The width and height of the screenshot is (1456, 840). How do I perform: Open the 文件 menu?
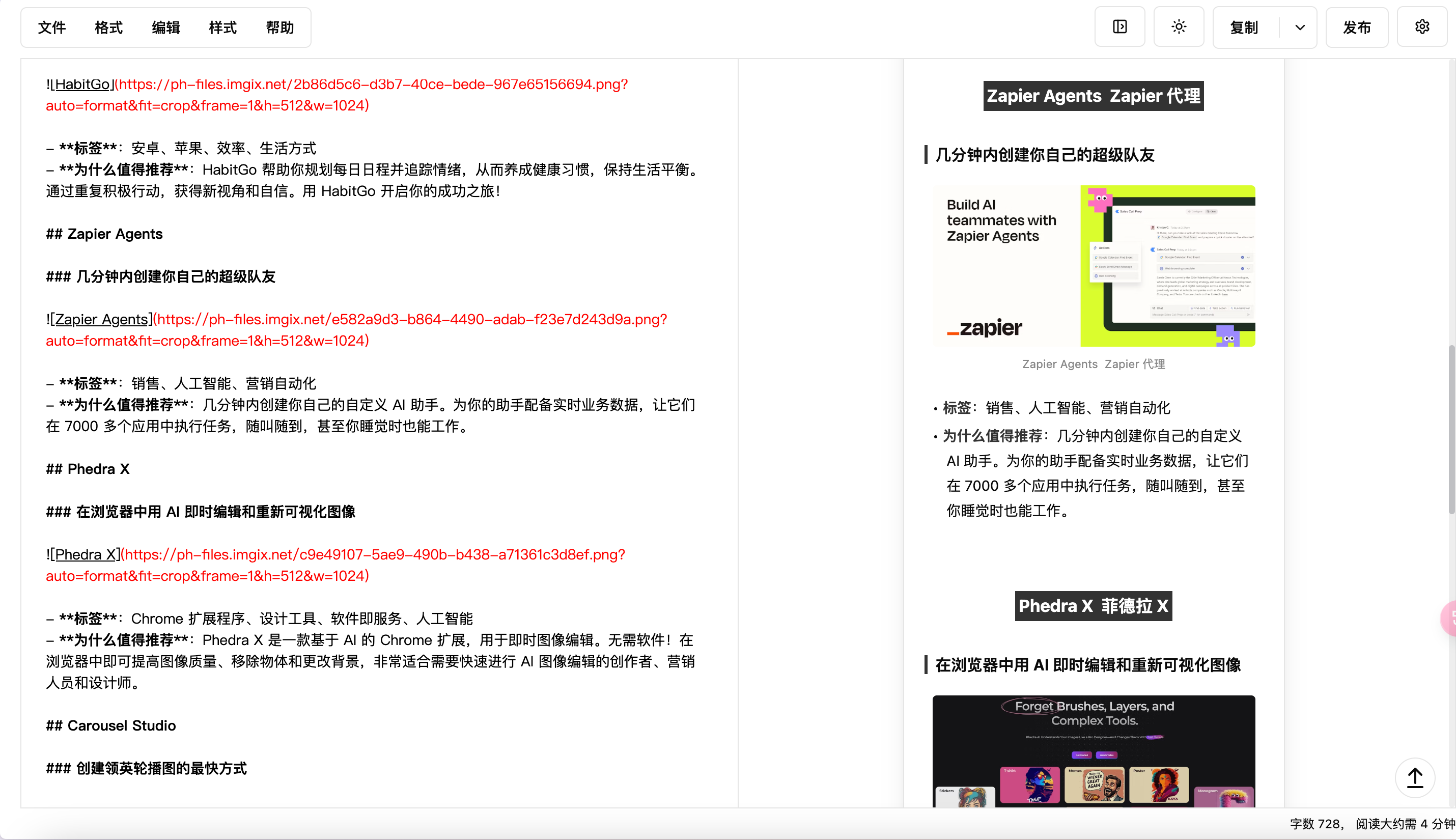pyautogui.click(x=51, y=27)
